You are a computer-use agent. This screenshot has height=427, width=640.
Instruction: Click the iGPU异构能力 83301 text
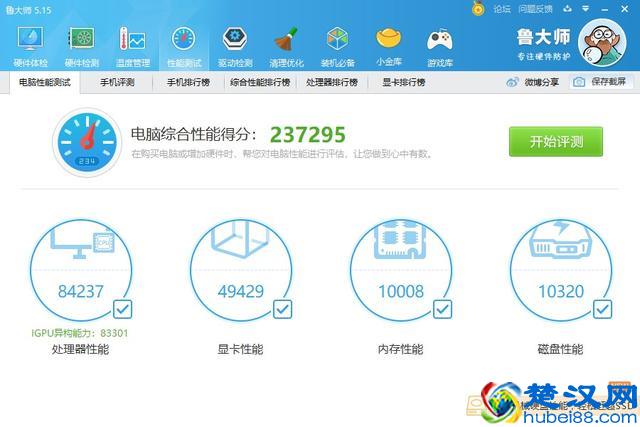click(80, 333)
